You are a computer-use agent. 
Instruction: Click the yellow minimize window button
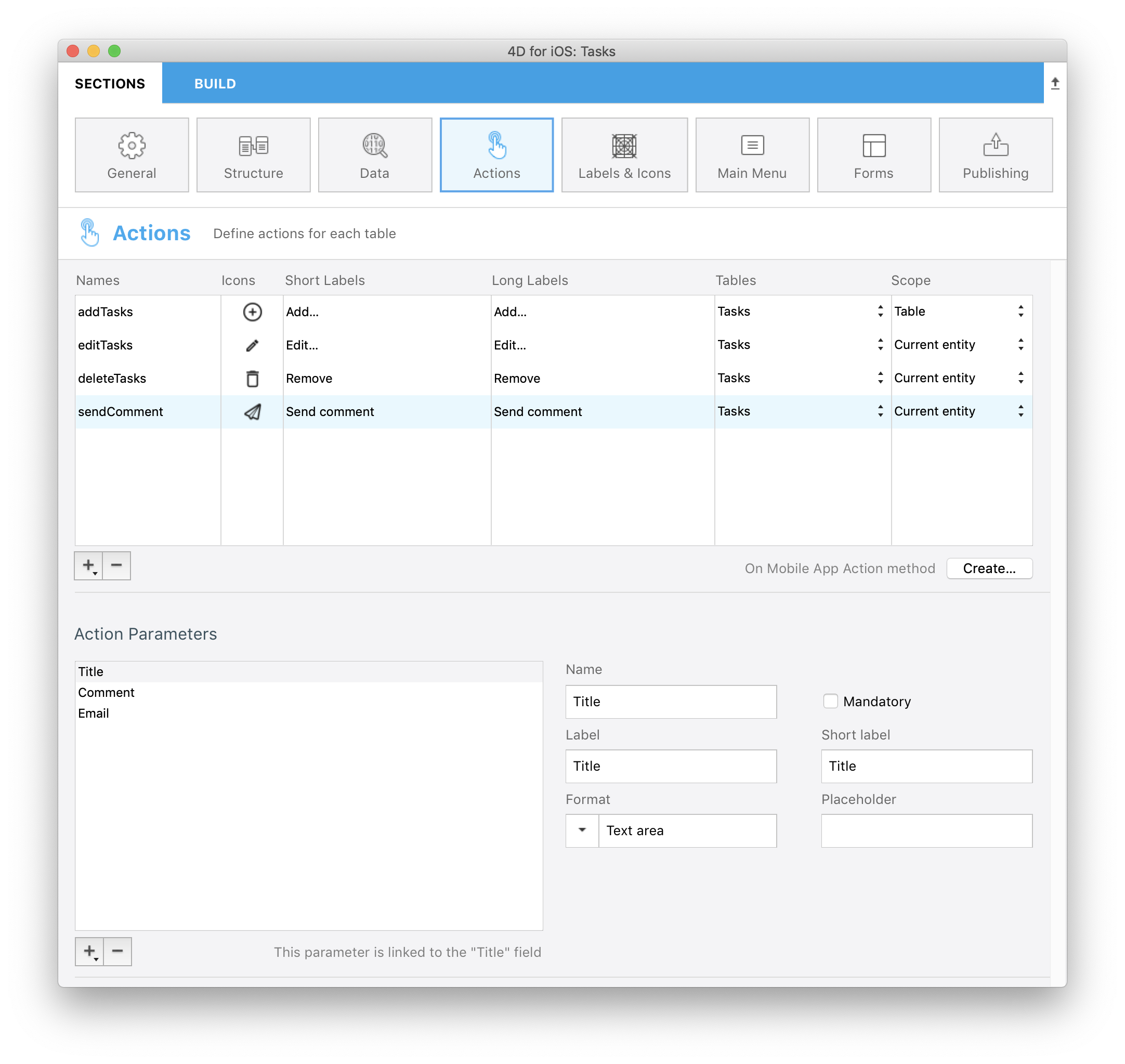(x=94, y=51)
